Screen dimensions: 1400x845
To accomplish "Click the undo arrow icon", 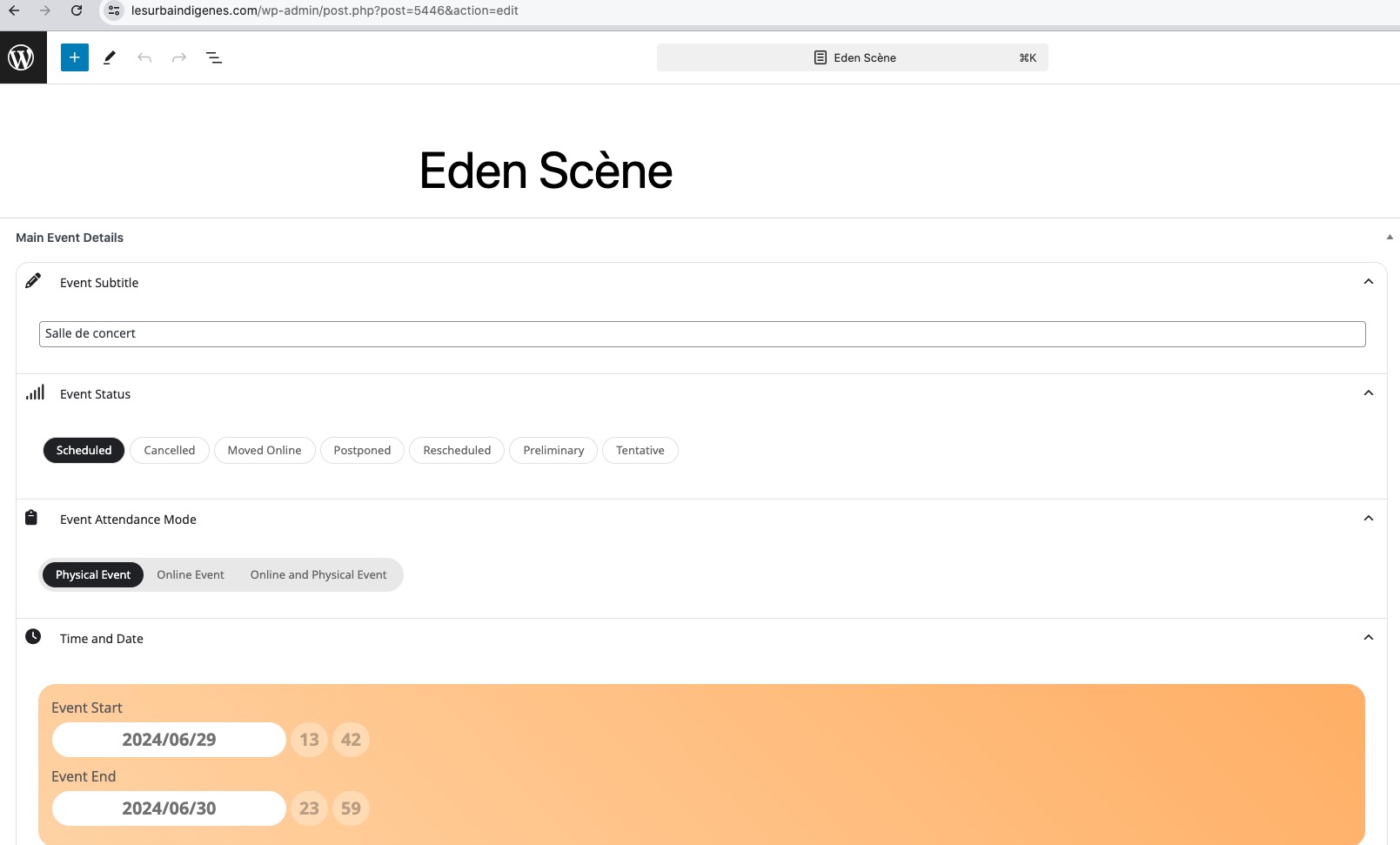I will coord(144,57).
